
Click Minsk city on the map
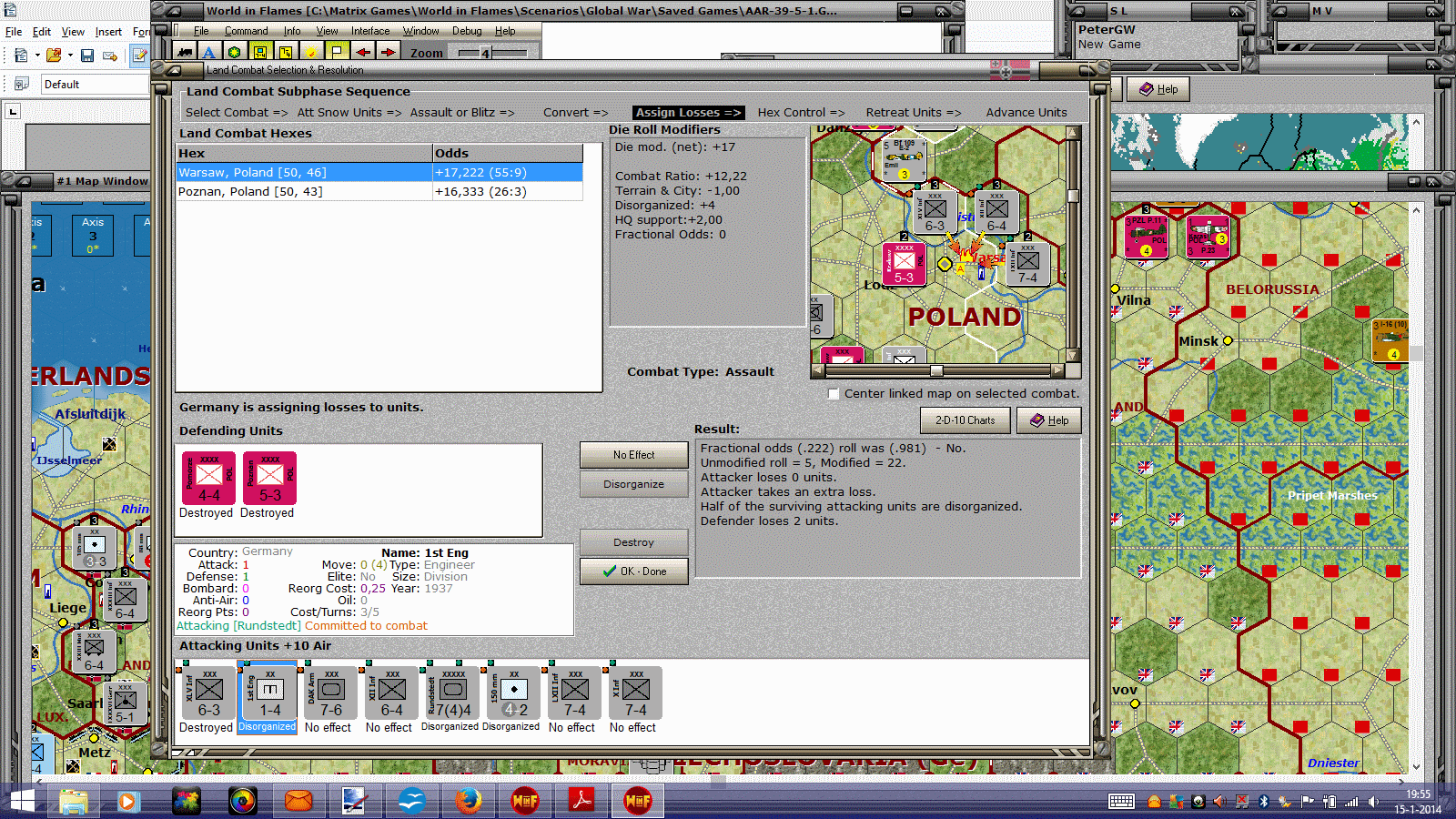coord(1228,341)
